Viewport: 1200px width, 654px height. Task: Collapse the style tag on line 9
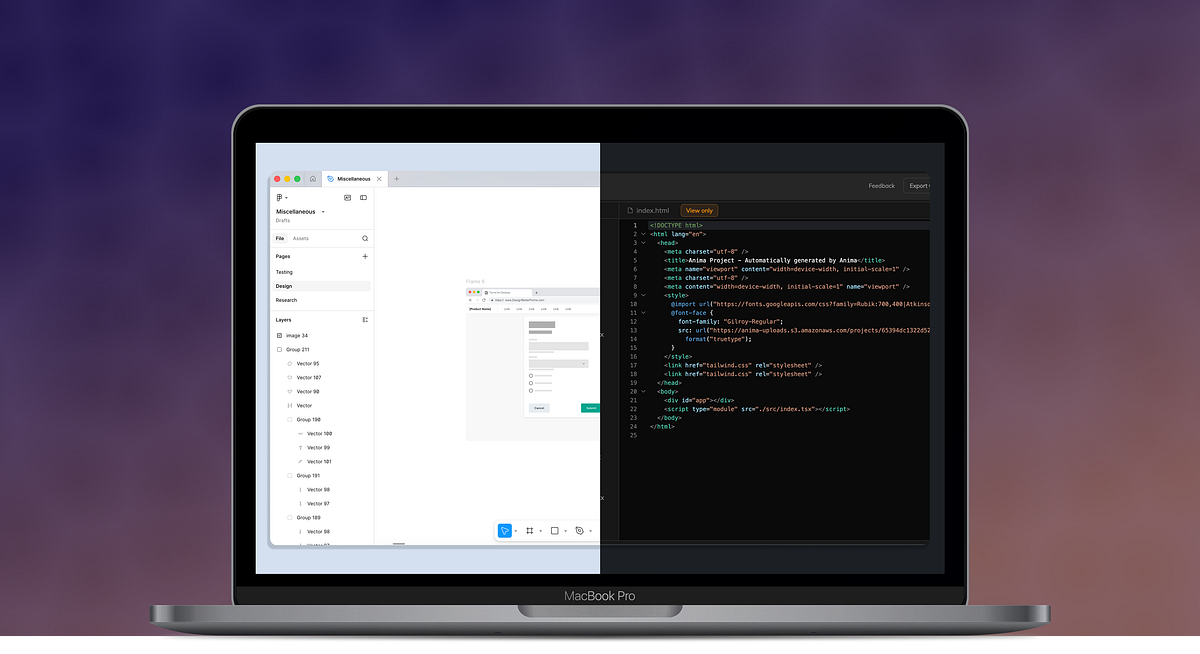pos(643,295)
